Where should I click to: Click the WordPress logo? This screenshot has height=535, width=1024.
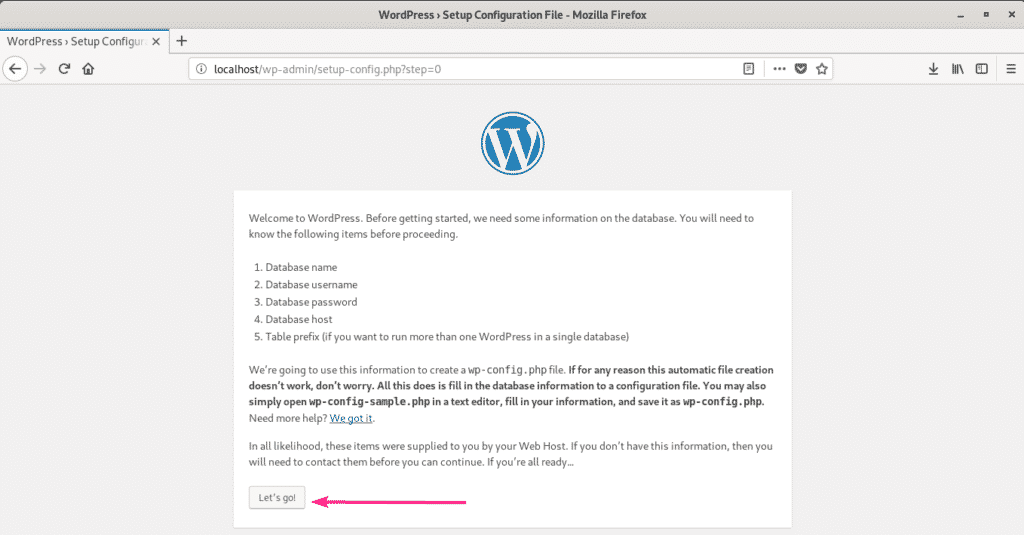[512, 143]
